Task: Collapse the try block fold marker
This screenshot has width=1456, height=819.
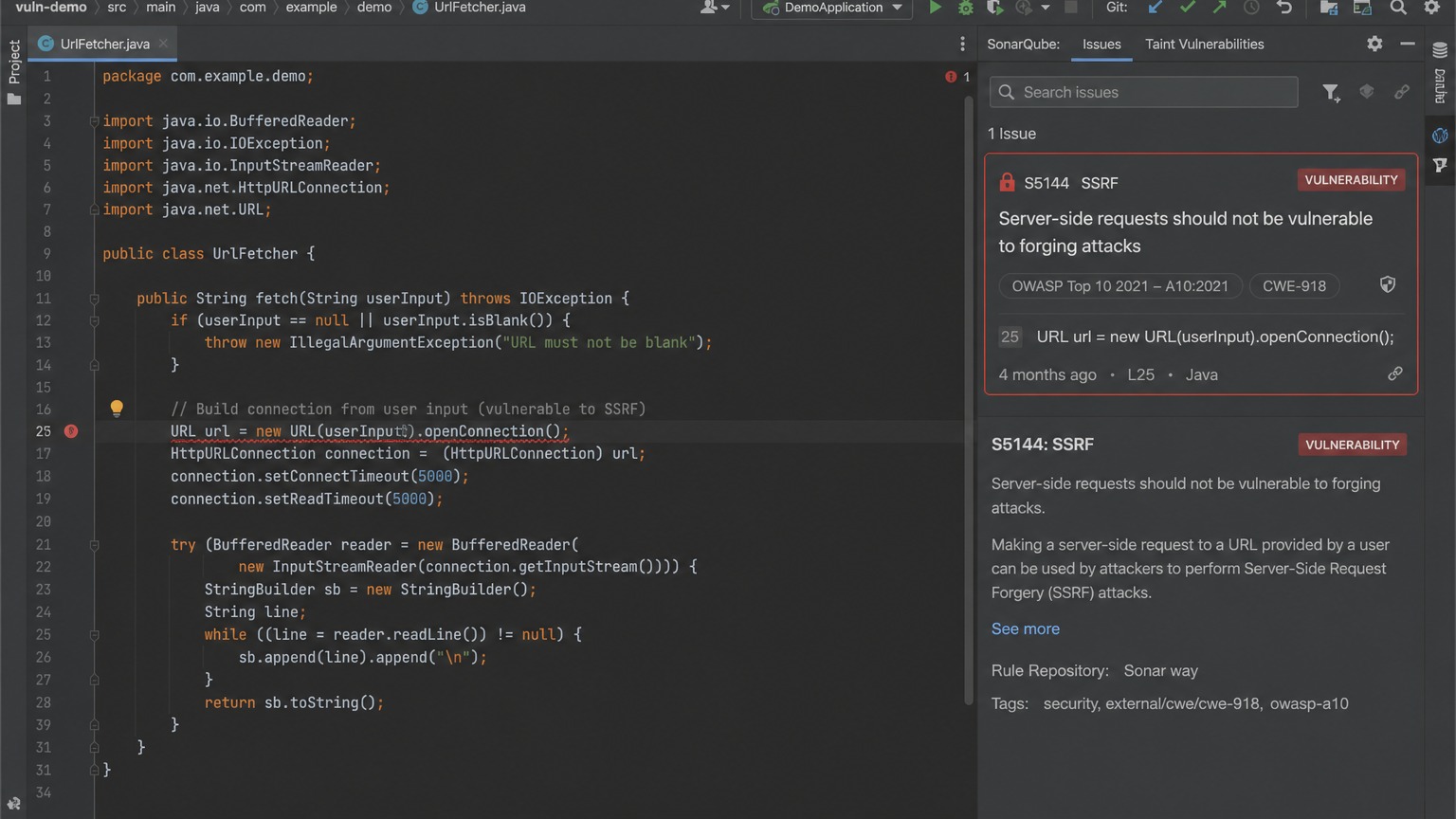Action: point(94,545)
